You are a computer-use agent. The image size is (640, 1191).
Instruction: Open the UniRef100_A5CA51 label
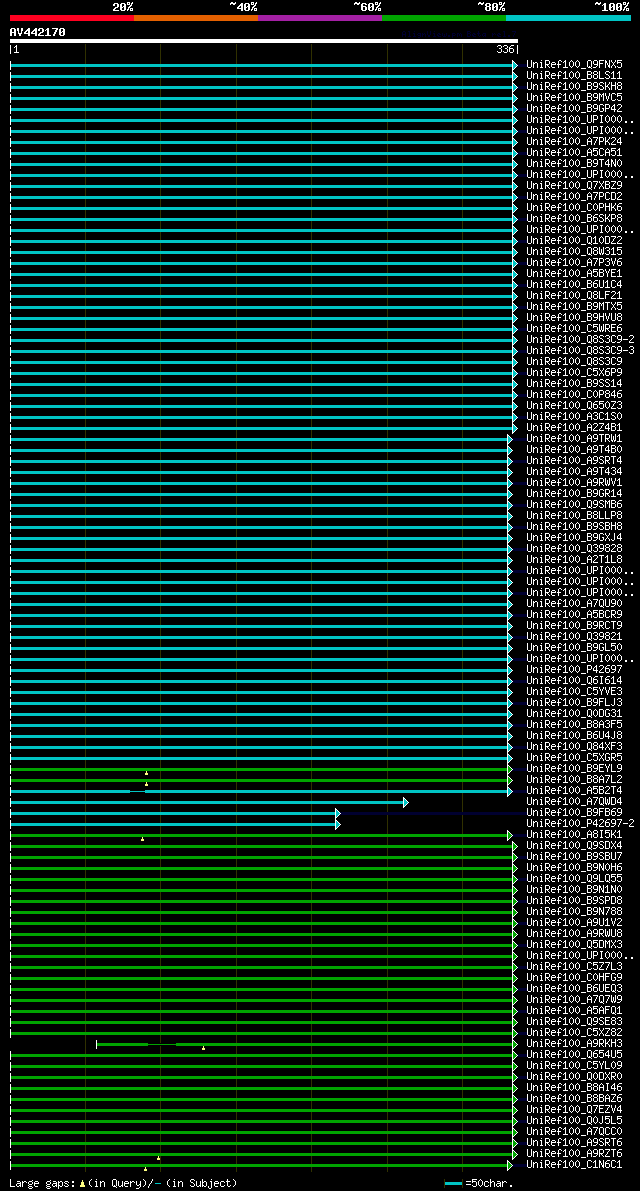click(574, 153)
